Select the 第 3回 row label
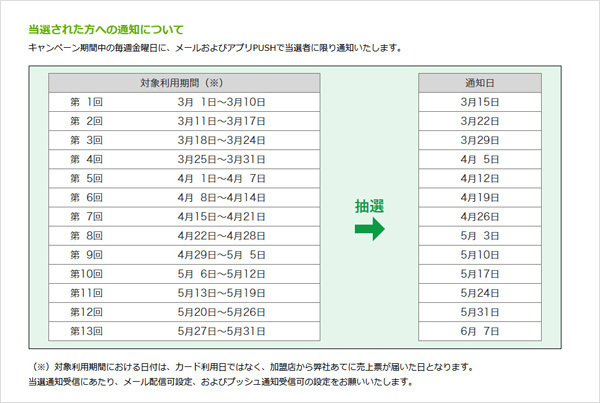600x403 pixels. (x=86, y=140)
